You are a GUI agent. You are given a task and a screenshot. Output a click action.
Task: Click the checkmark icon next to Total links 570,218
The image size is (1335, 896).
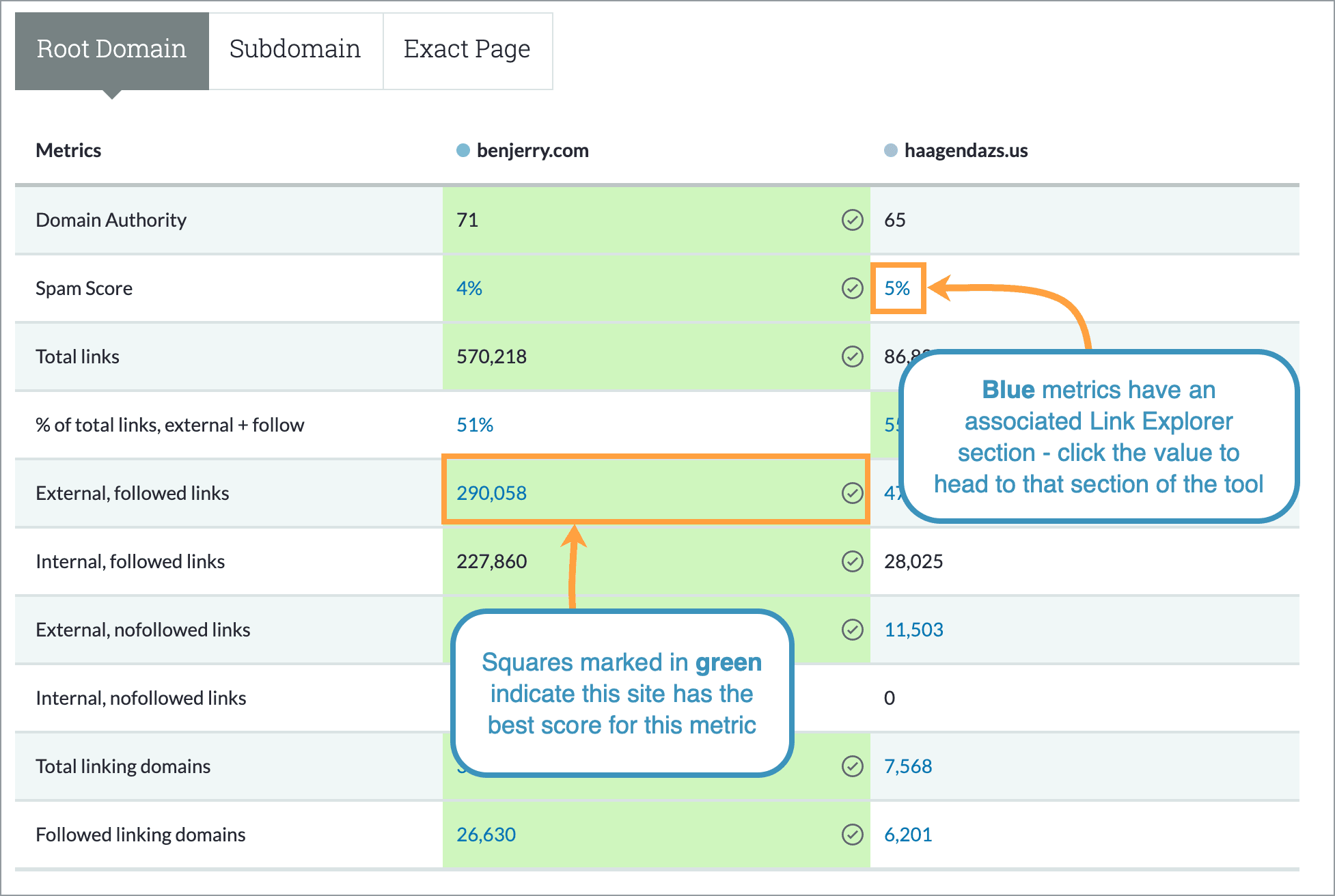(x=852, y=356)
